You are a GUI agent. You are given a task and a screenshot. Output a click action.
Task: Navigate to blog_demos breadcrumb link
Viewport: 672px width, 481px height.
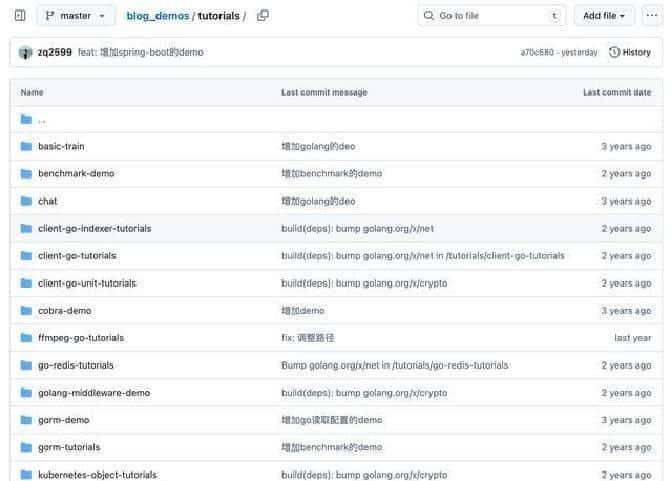coord(157,16)
